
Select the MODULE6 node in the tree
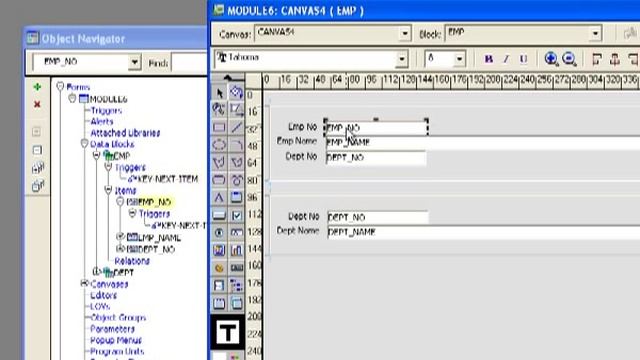click(x=108, y=99)
